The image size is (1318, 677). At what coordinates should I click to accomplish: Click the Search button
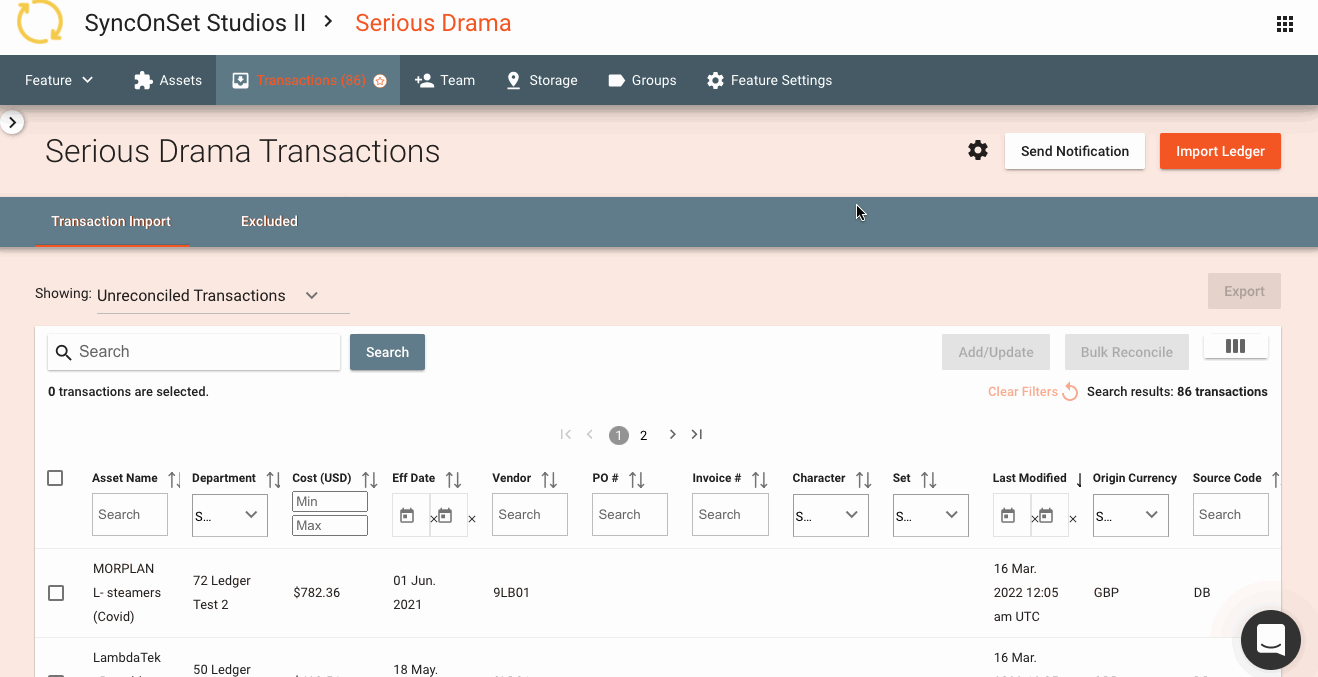click(387, 352)
